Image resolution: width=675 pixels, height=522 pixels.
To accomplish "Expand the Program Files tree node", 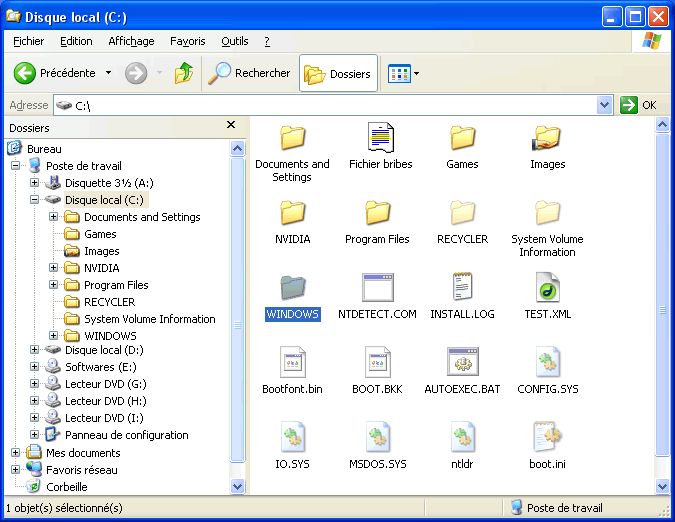I will 53,284.
